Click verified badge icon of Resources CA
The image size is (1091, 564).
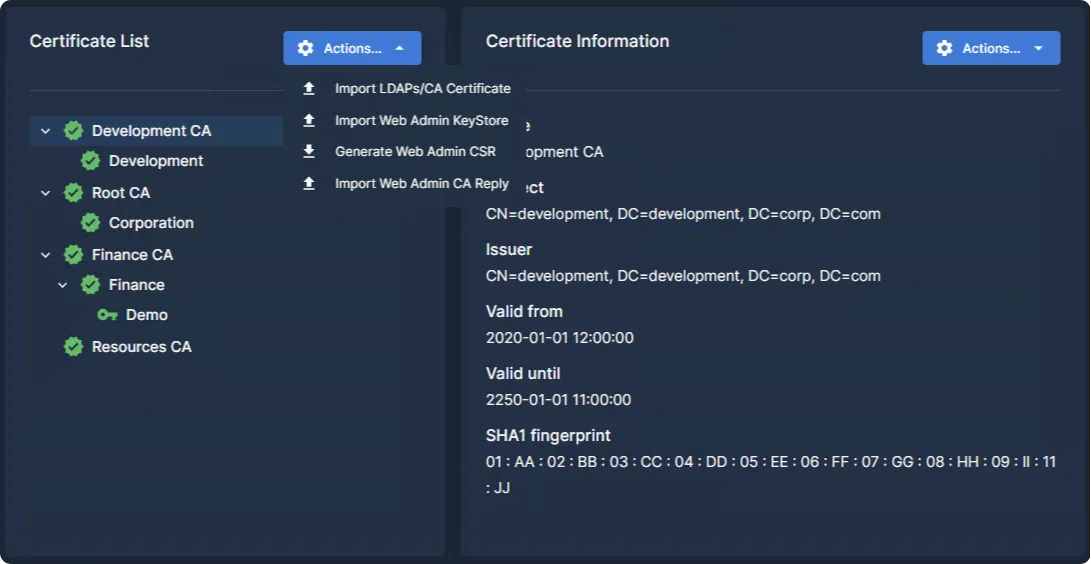click(x=73, y=346)
